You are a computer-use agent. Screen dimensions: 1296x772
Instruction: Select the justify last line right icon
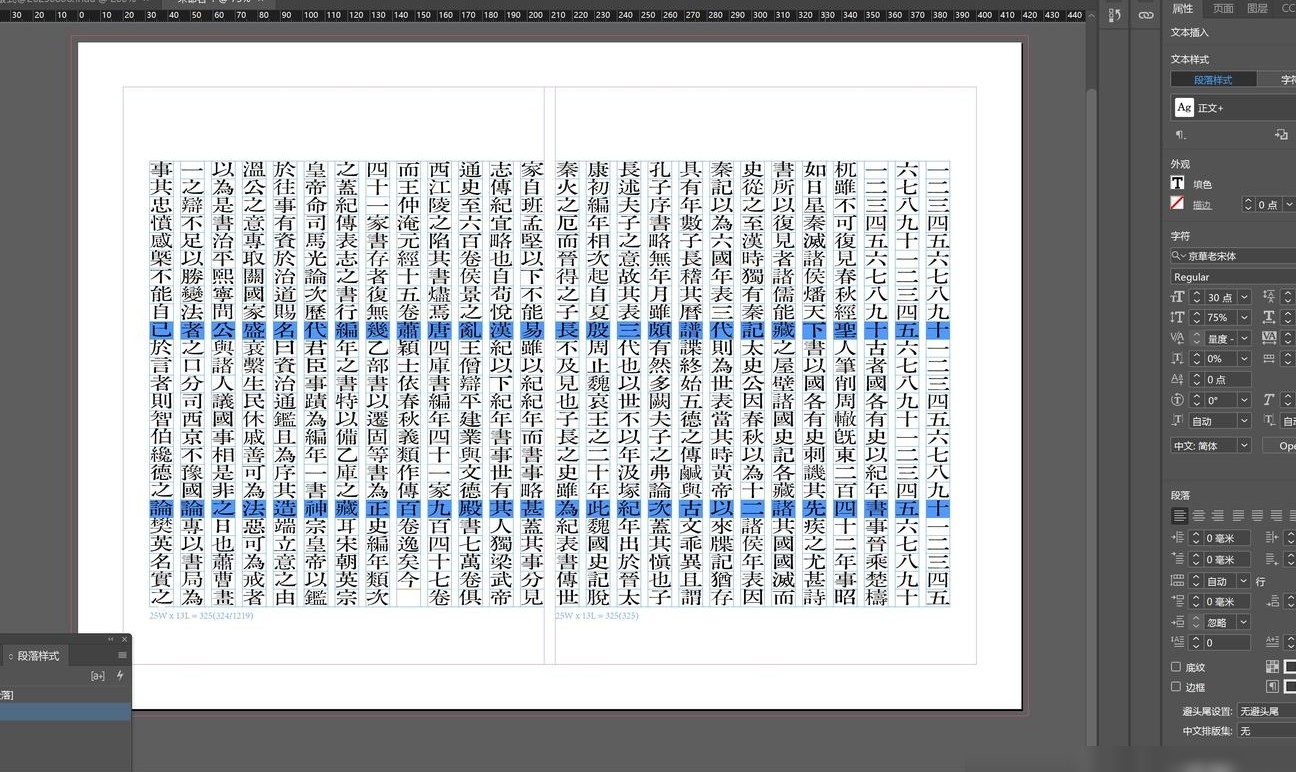point(1275,516)
